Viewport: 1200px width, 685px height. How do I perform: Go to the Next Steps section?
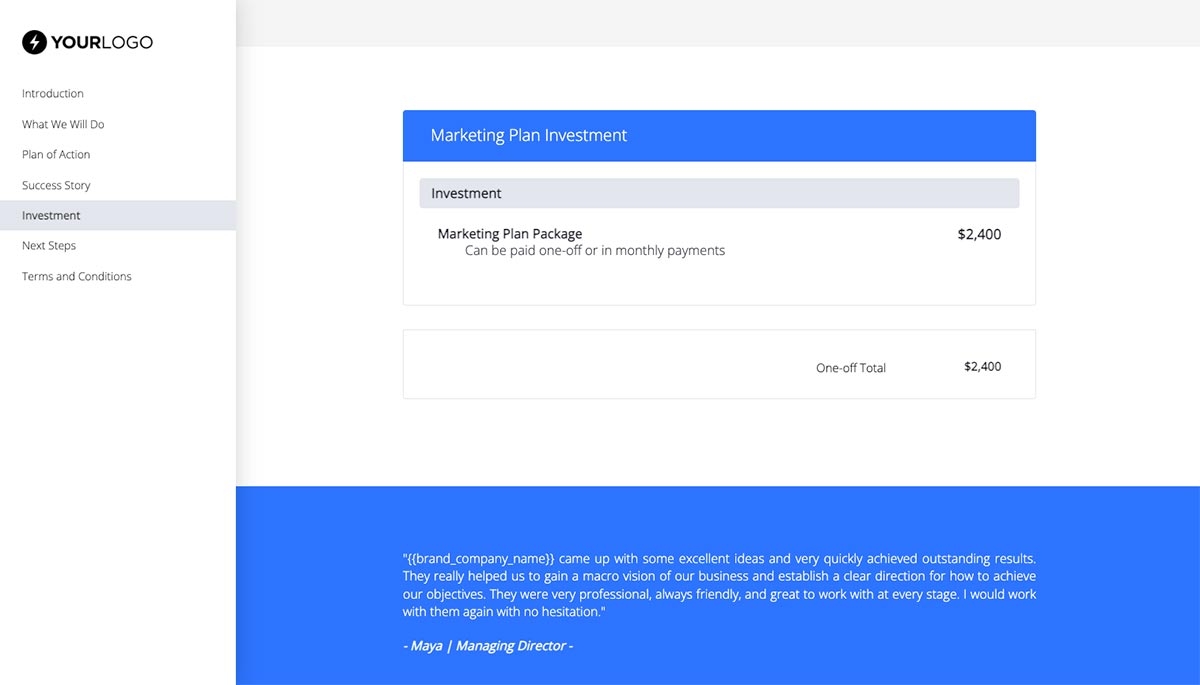click(48, 245)
